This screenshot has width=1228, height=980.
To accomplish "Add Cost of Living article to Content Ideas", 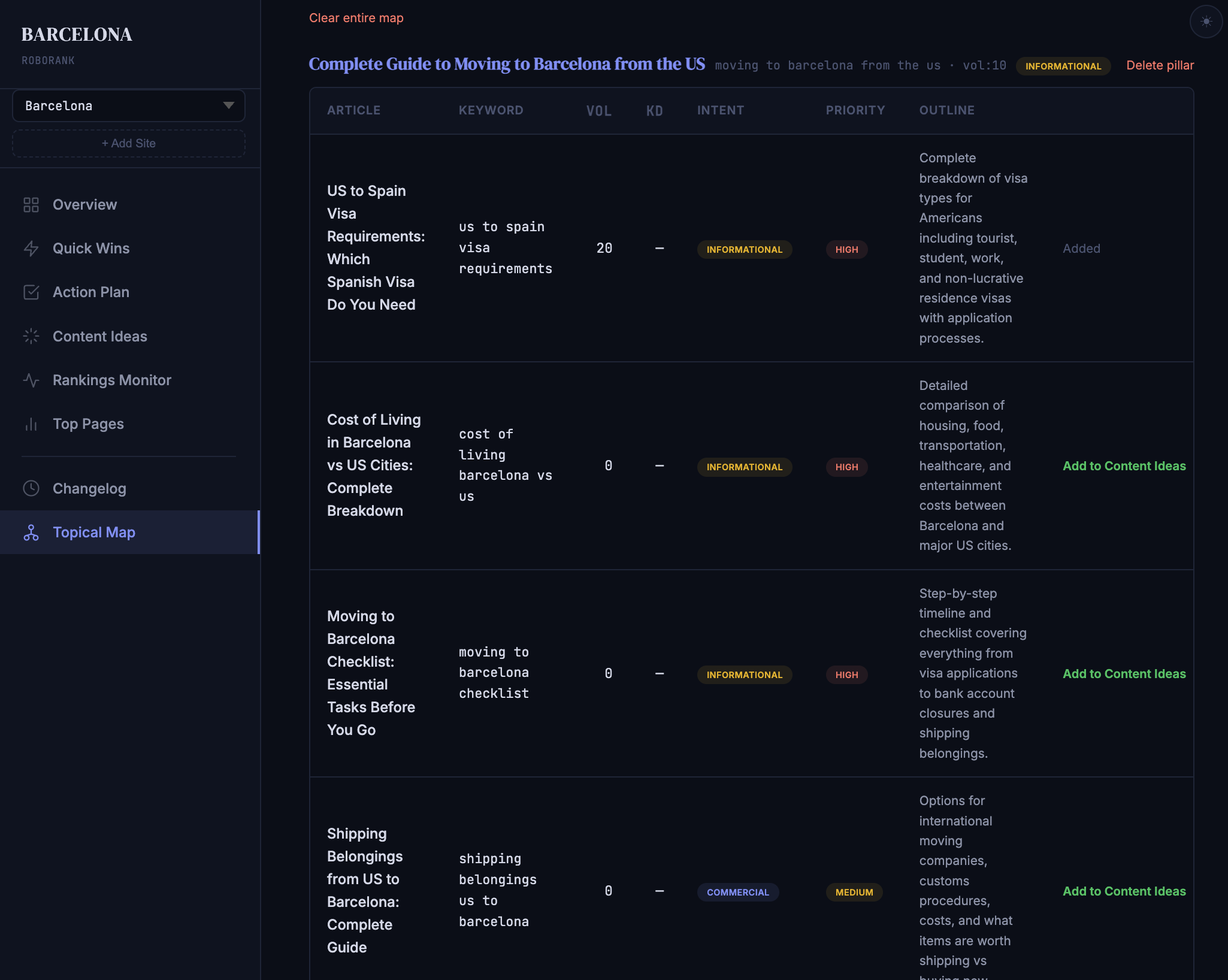I will coord(1124,466).
